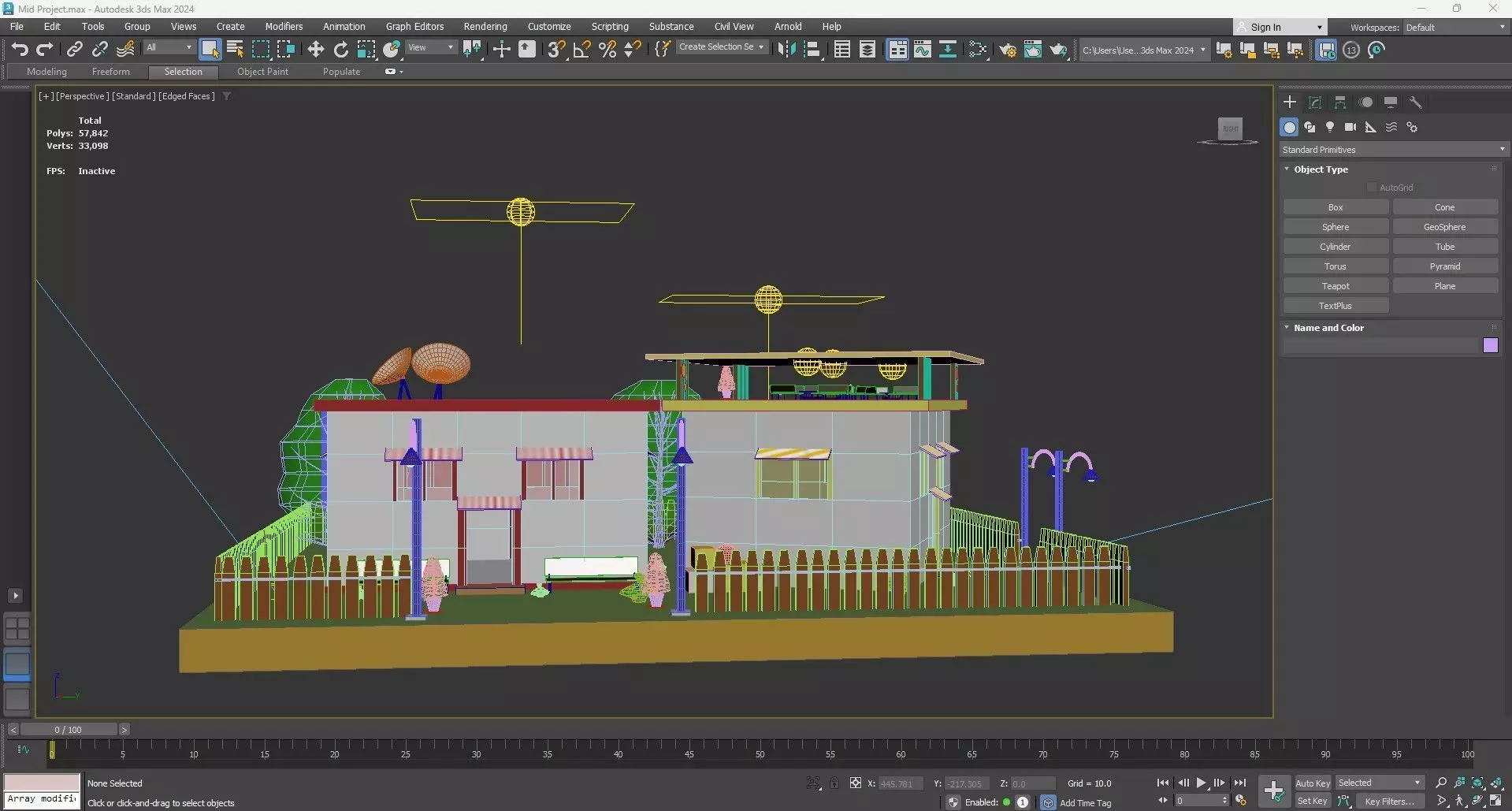
Task: Open the Motion panel tab icon
Action: coord(1365,102)
